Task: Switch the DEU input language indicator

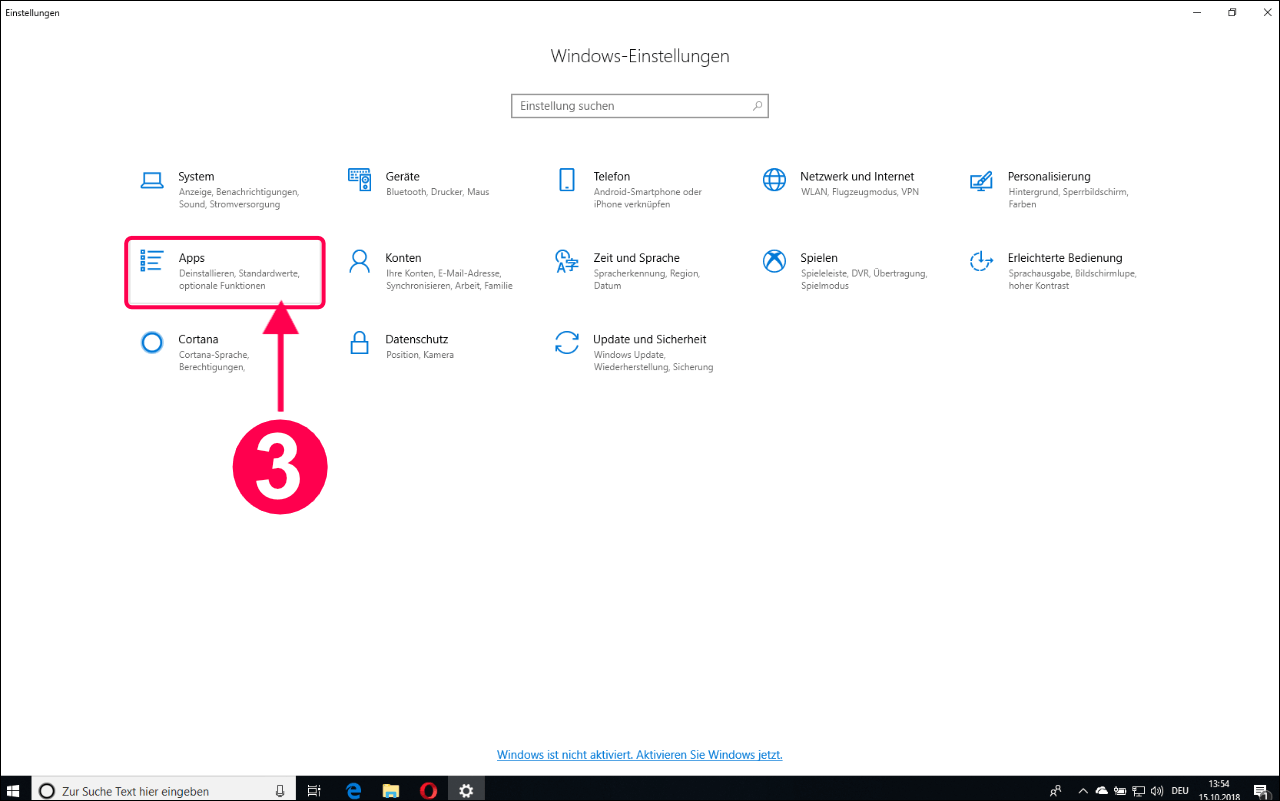Action: click(x=1181, y=790)
